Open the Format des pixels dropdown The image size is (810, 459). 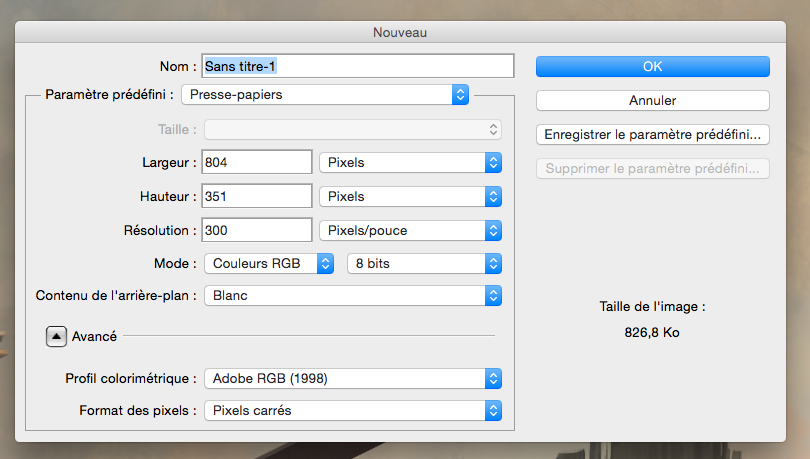tap(352, 411)
